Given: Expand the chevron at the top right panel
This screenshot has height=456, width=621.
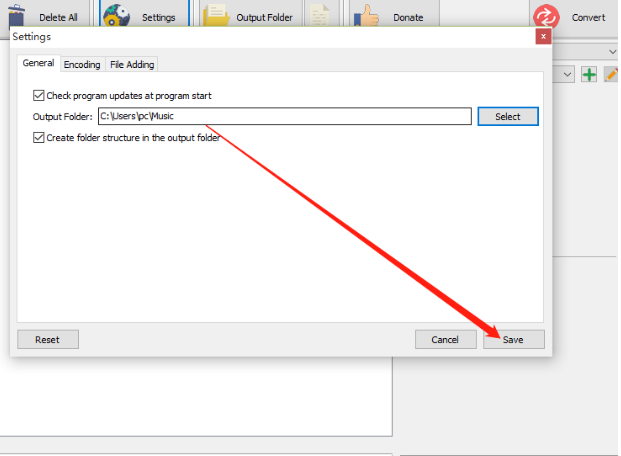Looking at the screenshot, I should pos(612,52).
